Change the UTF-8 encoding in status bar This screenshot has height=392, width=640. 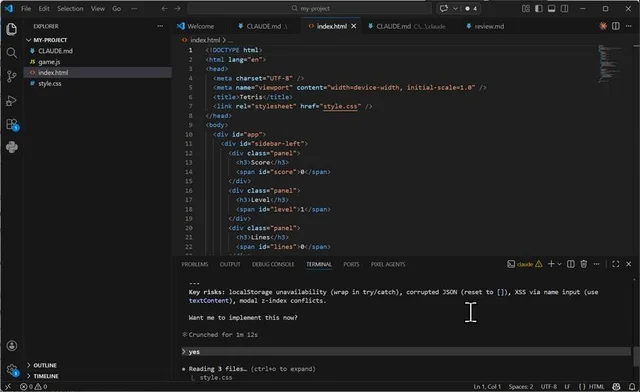click(549, 386)
